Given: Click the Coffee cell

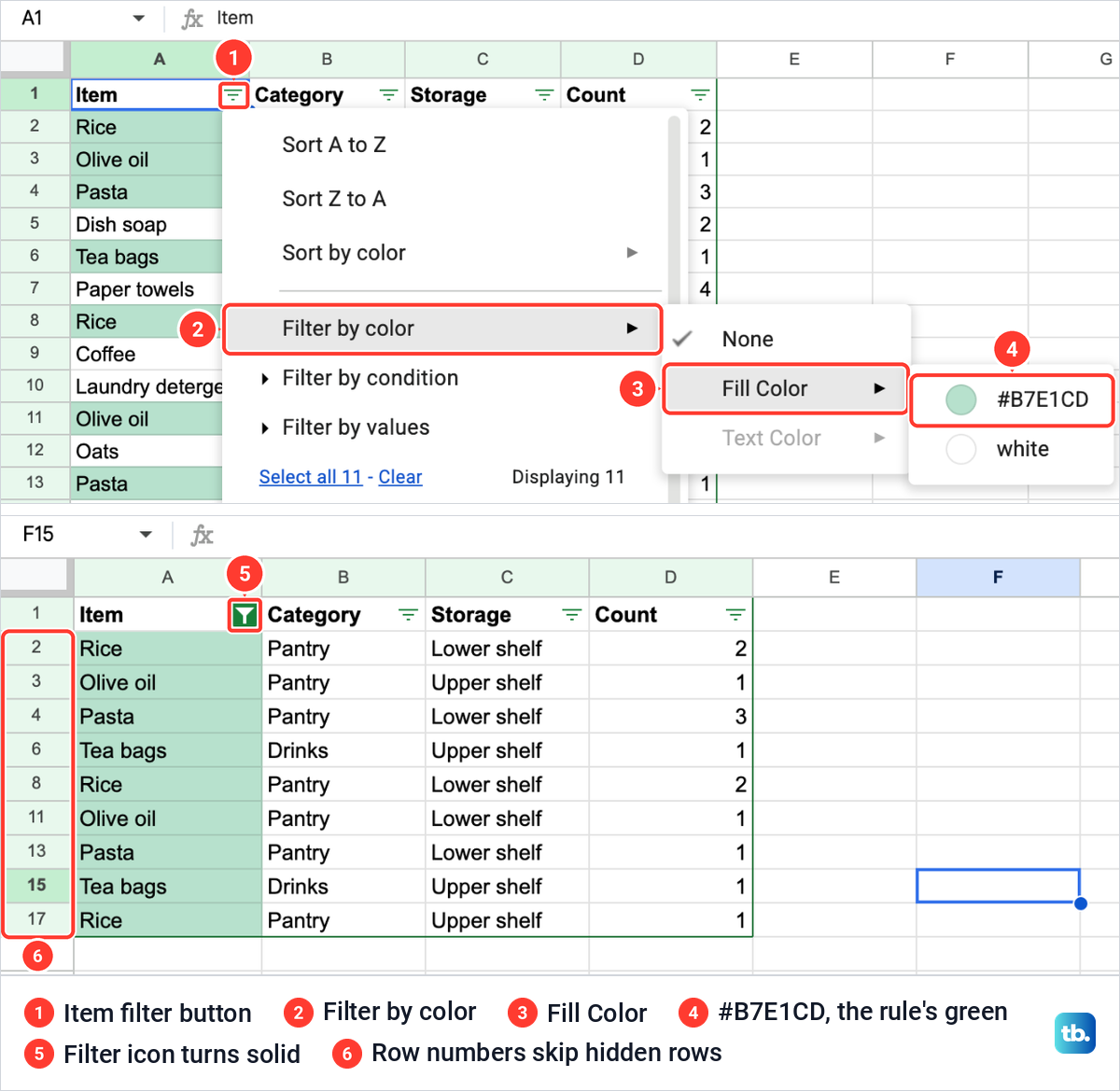Looking at the screenshot, I should pyautogui.click(x=147, y=354).
